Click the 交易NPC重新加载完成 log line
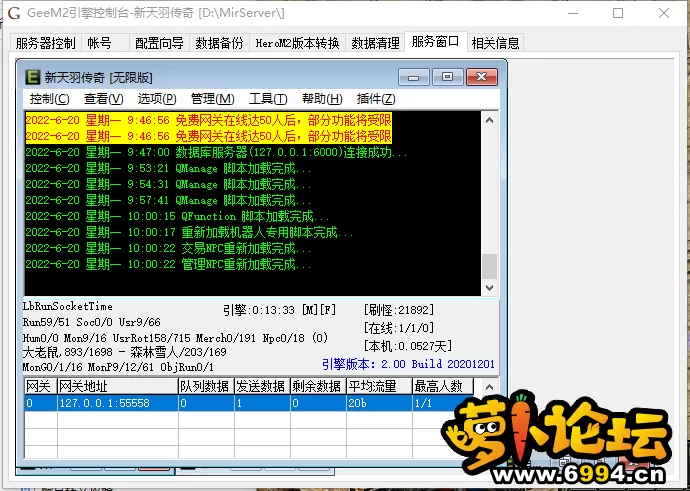This screenshot has height=491, width=690. (x=169, y=248)
